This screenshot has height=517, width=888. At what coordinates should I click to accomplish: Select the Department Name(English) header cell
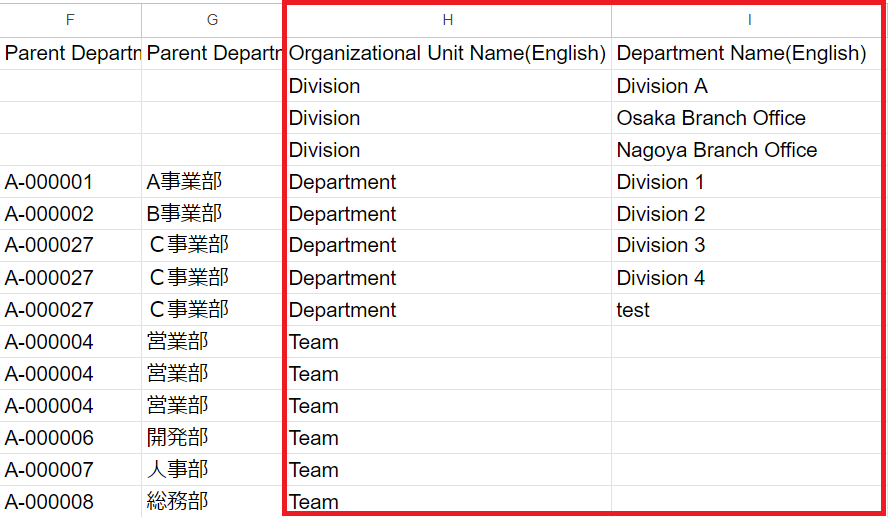741,54
